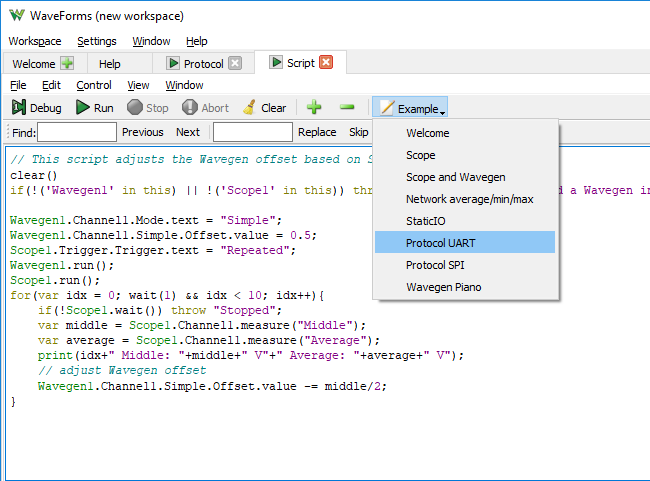650x481 pixels.
Task: Open the Script window File menu
Action: click(x=18, y=85)
